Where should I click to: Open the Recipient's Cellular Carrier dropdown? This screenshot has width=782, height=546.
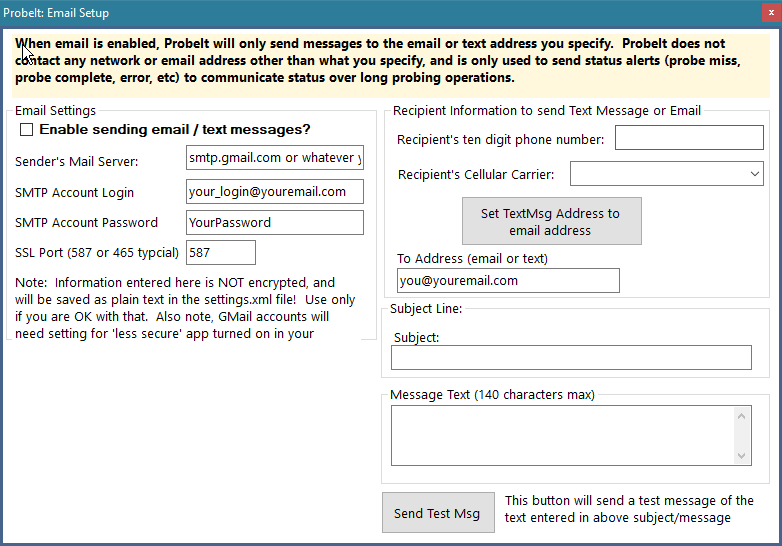[667, 174]
